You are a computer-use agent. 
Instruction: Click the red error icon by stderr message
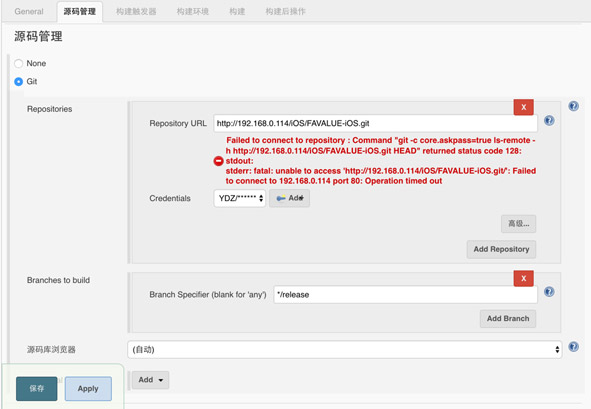[x=219, y=161]
